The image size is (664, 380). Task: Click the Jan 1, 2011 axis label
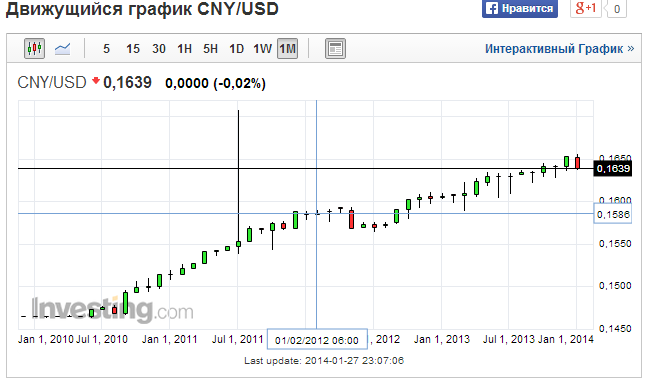[169, 339]
